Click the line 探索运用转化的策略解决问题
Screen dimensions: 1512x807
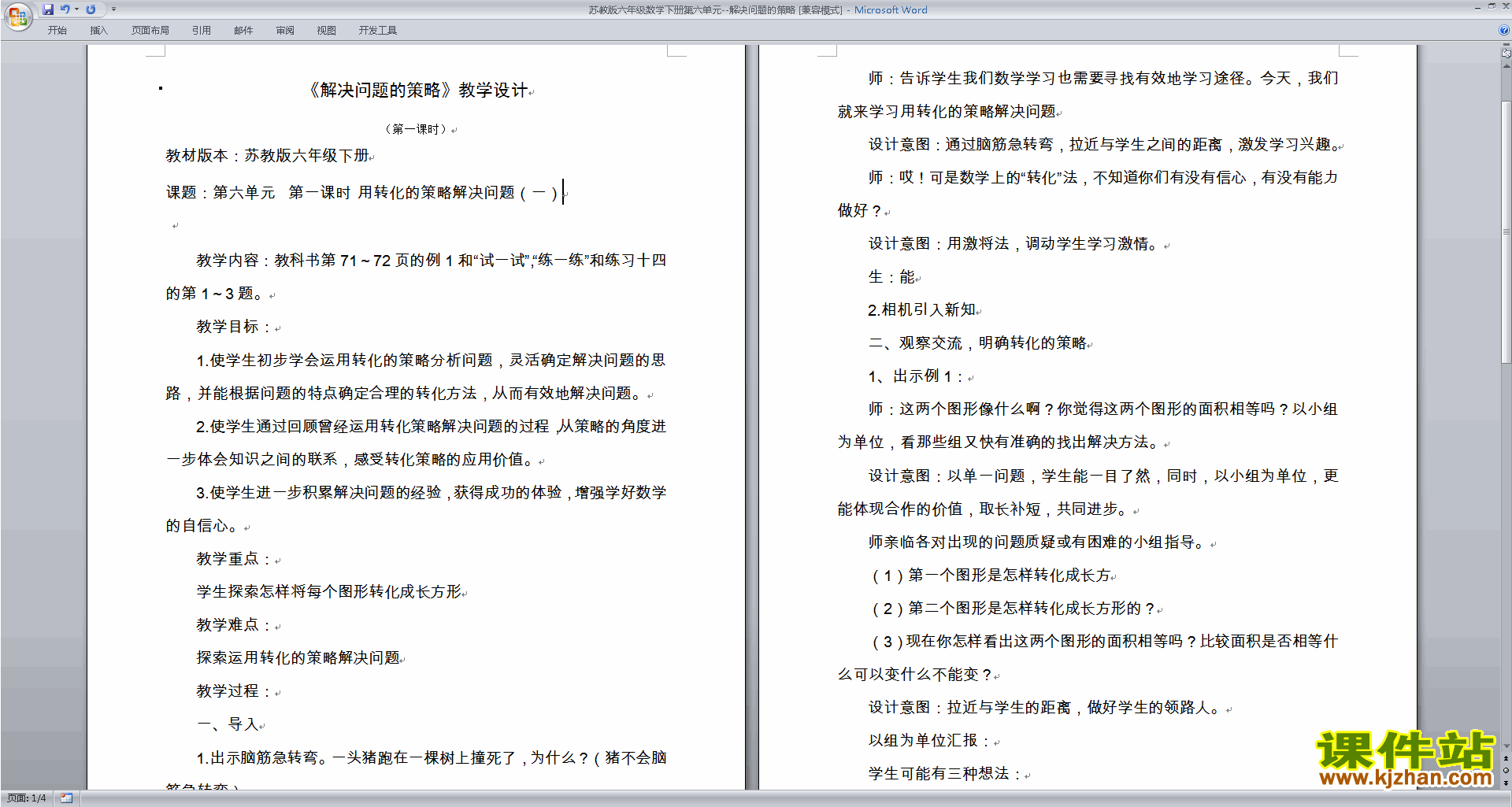click(x=299, y=658)
